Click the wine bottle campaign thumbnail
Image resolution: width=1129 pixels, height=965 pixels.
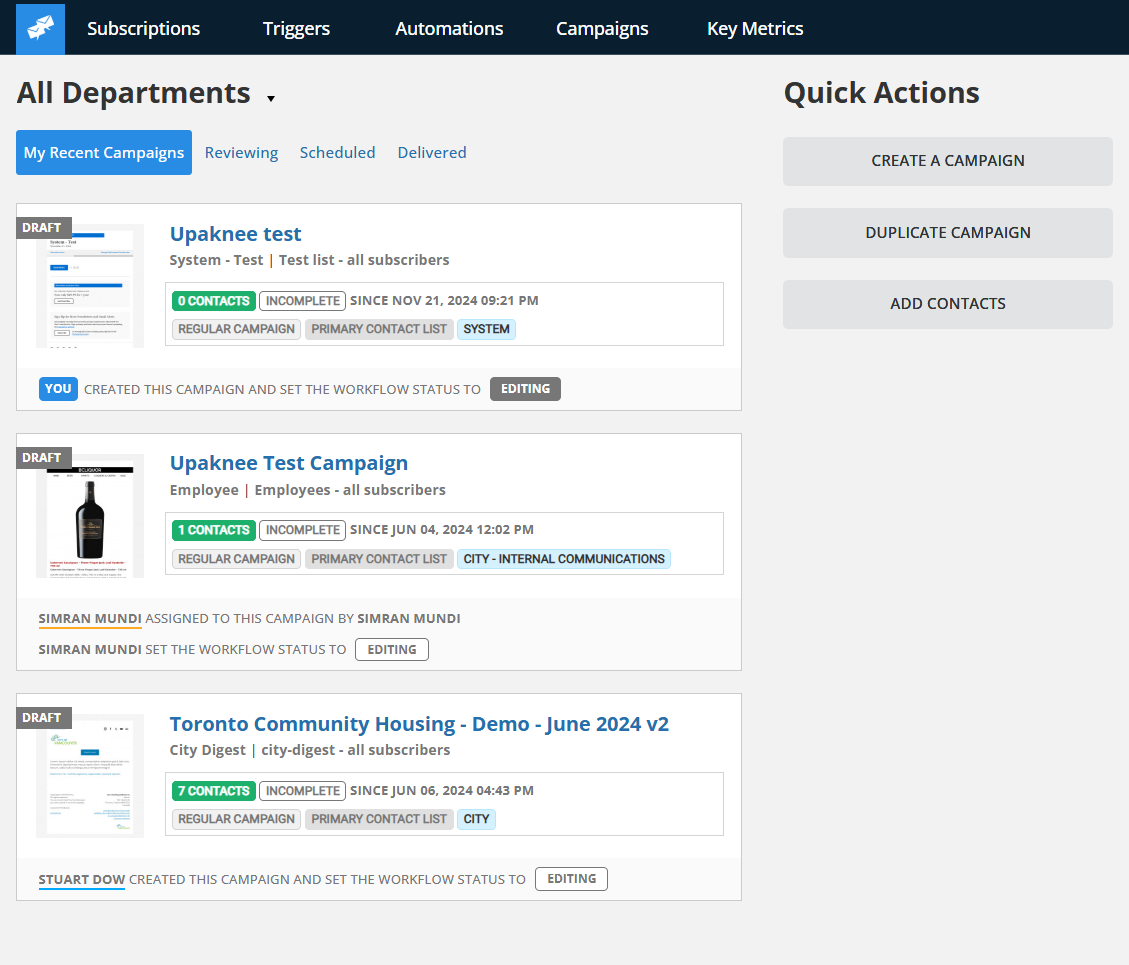click(x=89, y=516)
